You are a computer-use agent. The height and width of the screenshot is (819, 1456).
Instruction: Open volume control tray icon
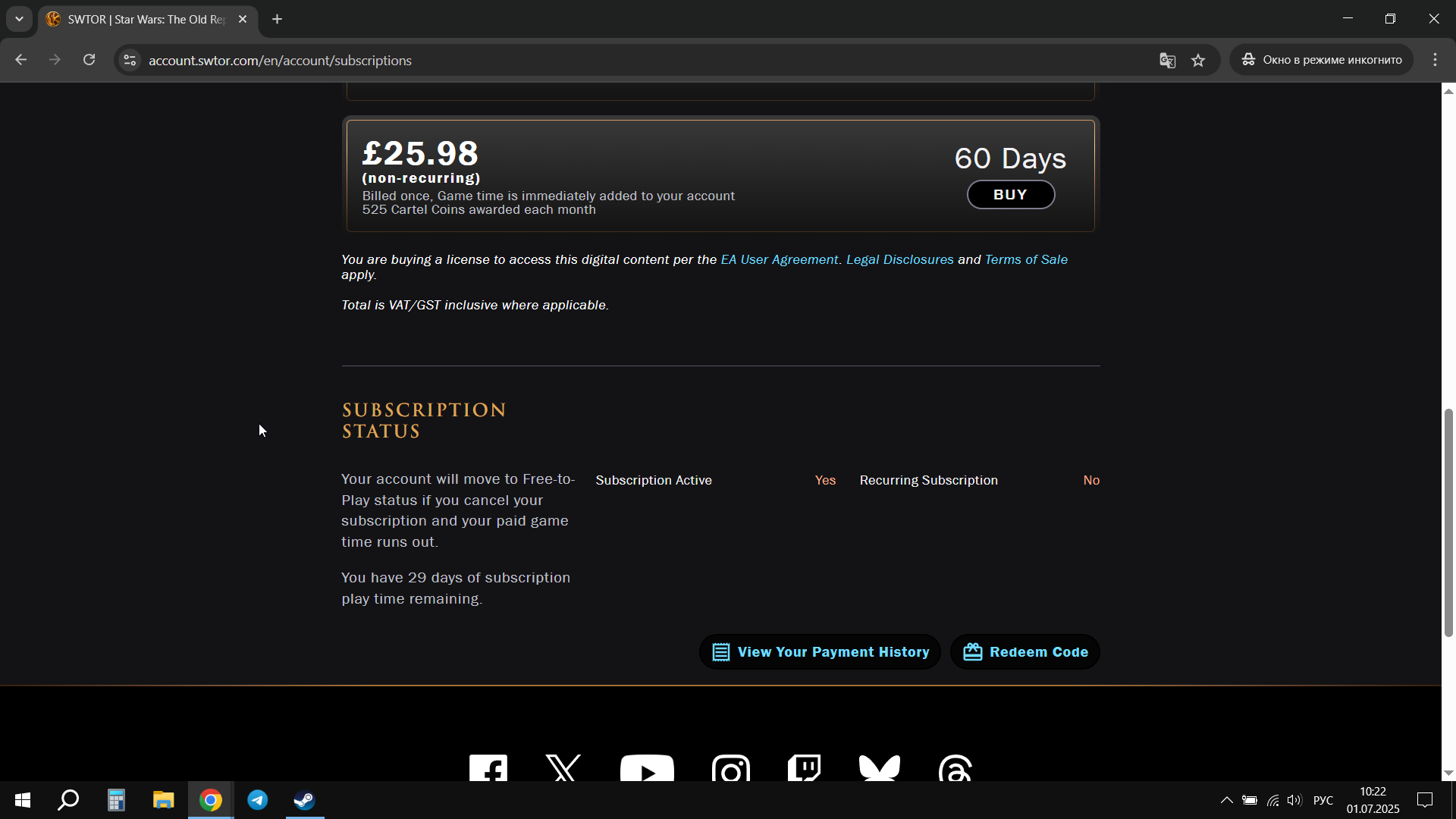(x=1294, y=800)
